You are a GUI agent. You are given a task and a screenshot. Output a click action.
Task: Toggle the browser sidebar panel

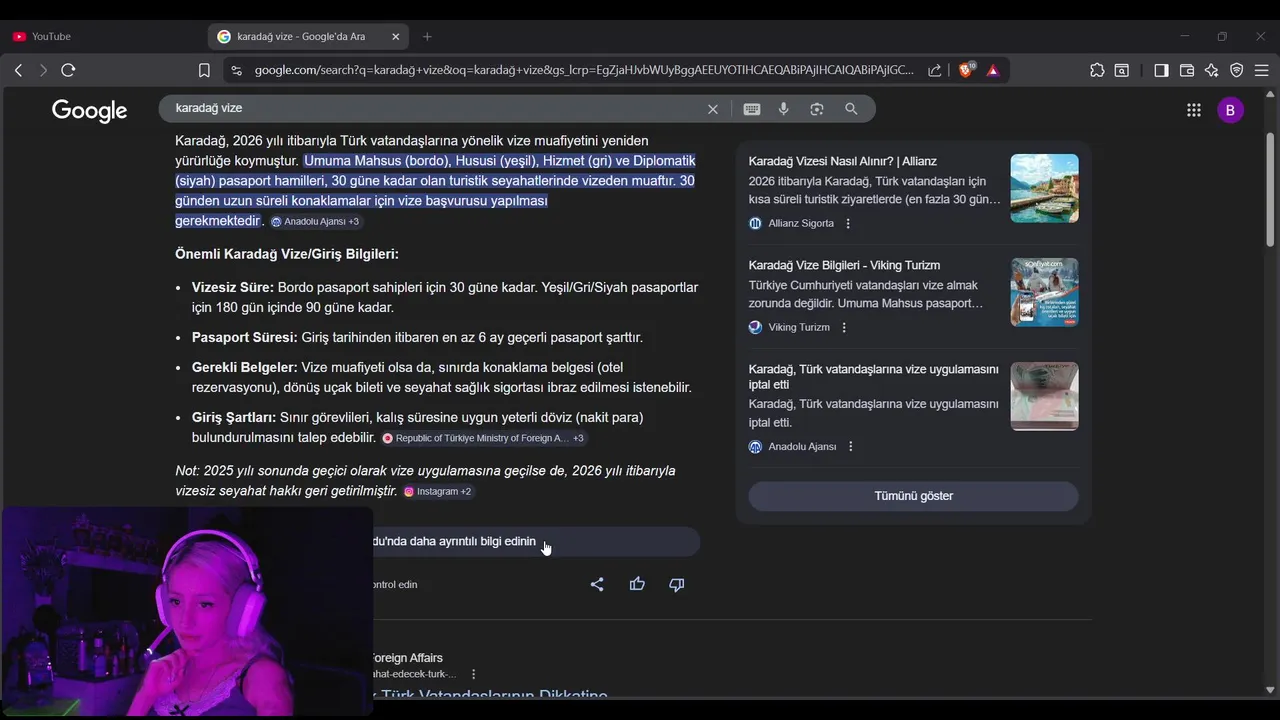pos(1161,70)
